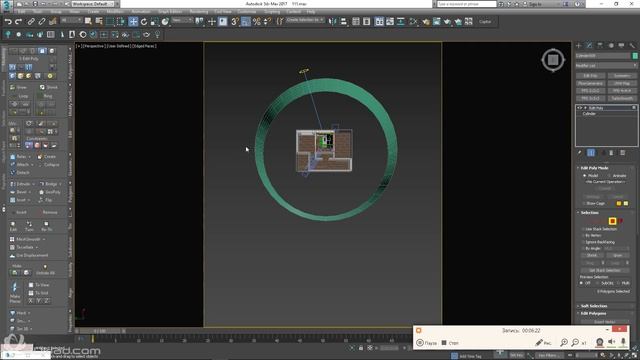Click the teapot icon in second toolbar row
The width and height of the screenshot is (640, 360).
click(x=147, y=35)
